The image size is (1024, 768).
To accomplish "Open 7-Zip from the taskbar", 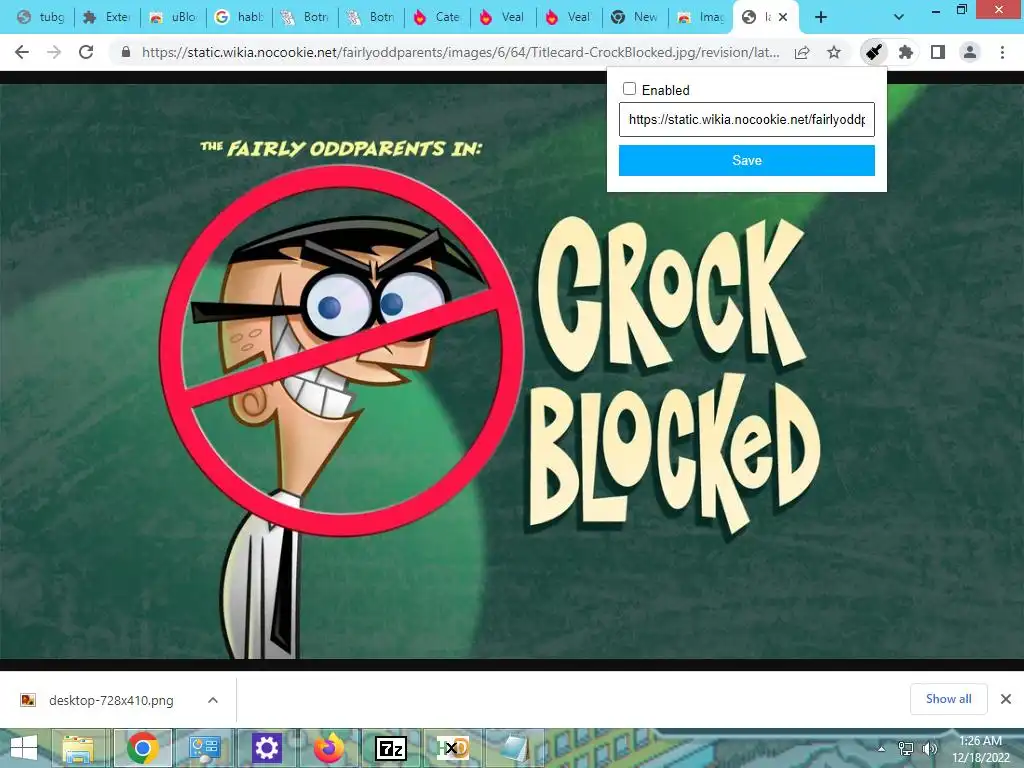I will pos(391,748).
